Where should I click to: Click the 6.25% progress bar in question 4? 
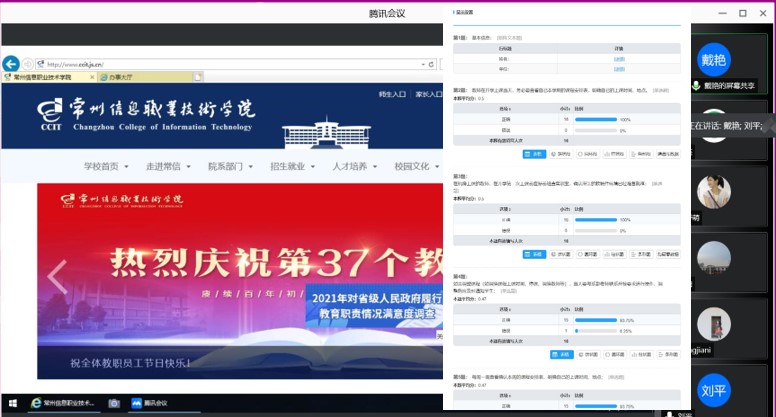pos(596,331)
